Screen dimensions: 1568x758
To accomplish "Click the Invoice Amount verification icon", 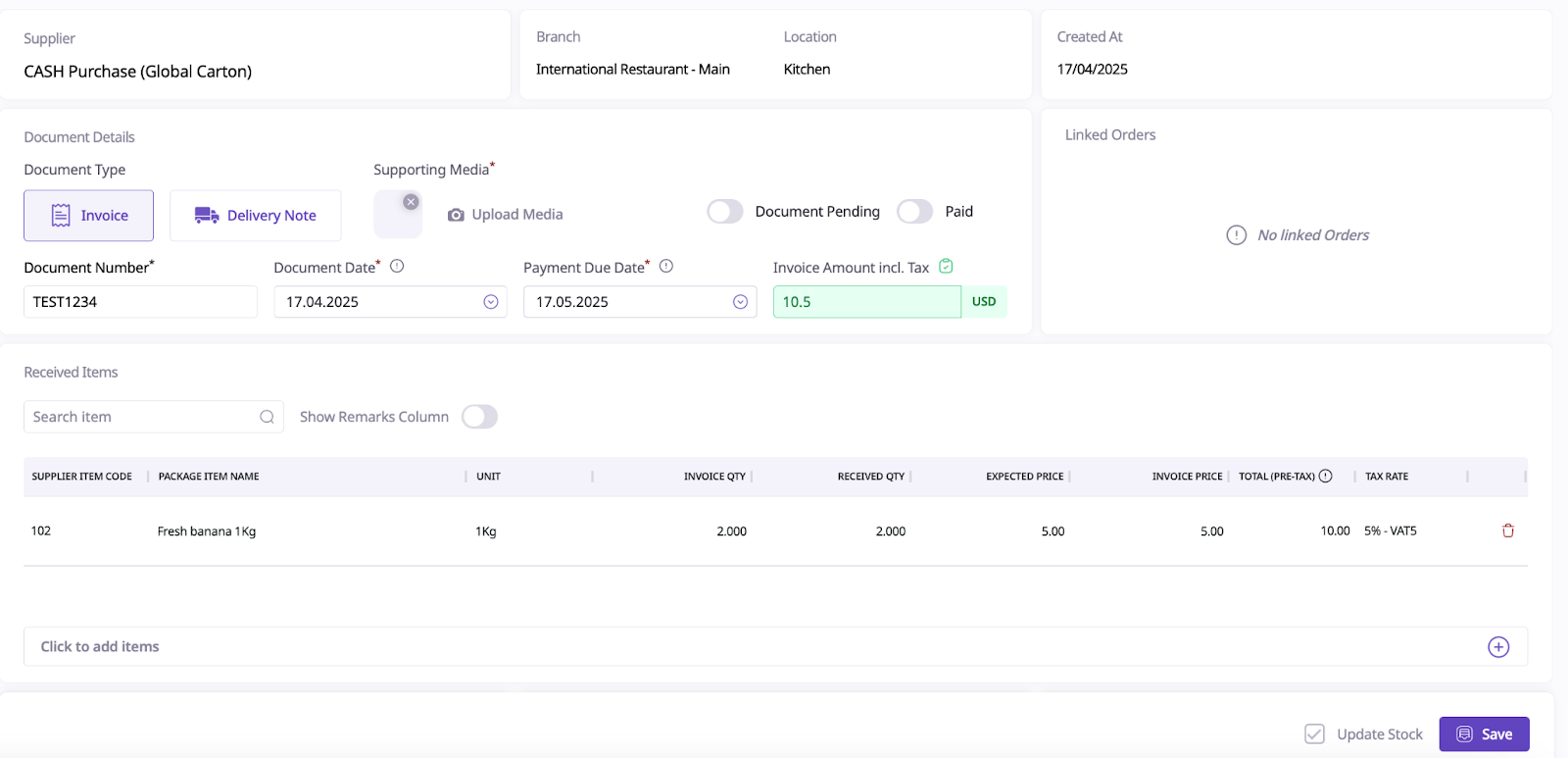I will pos(946,266).
